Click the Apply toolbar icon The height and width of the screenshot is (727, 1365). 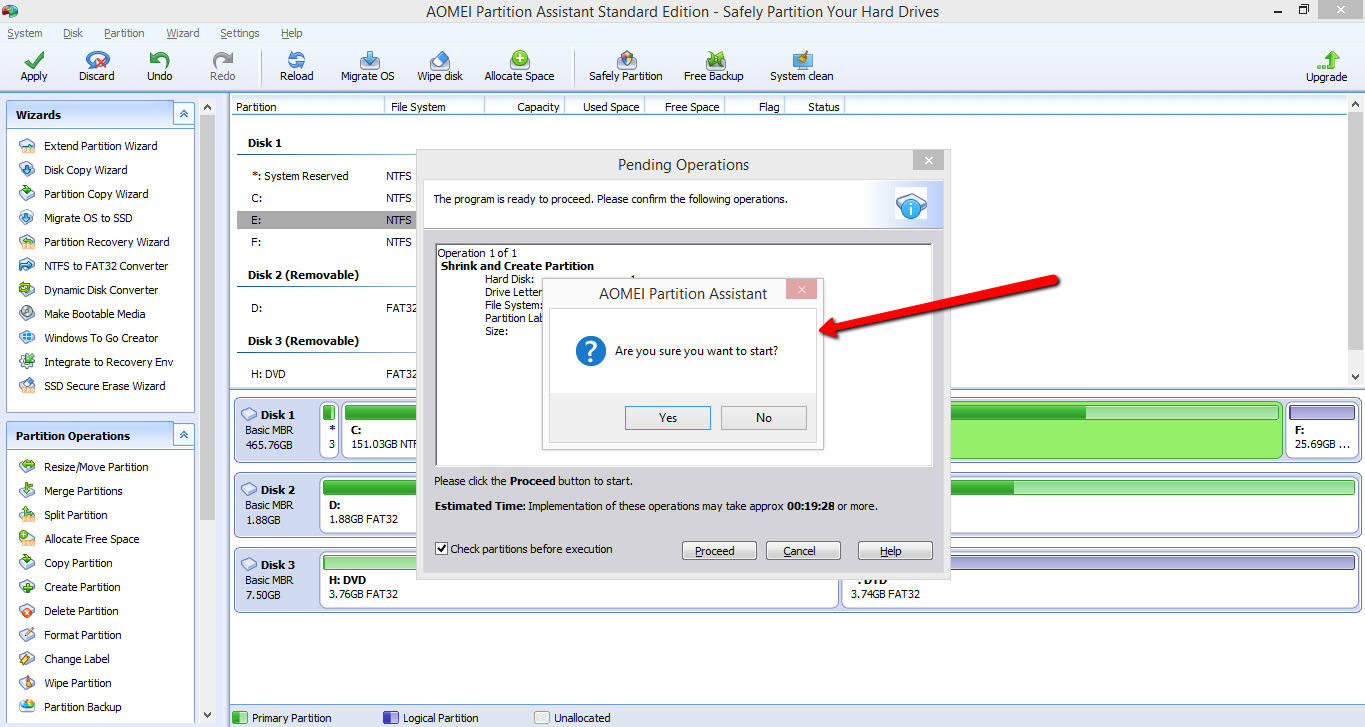click(34, 67)
